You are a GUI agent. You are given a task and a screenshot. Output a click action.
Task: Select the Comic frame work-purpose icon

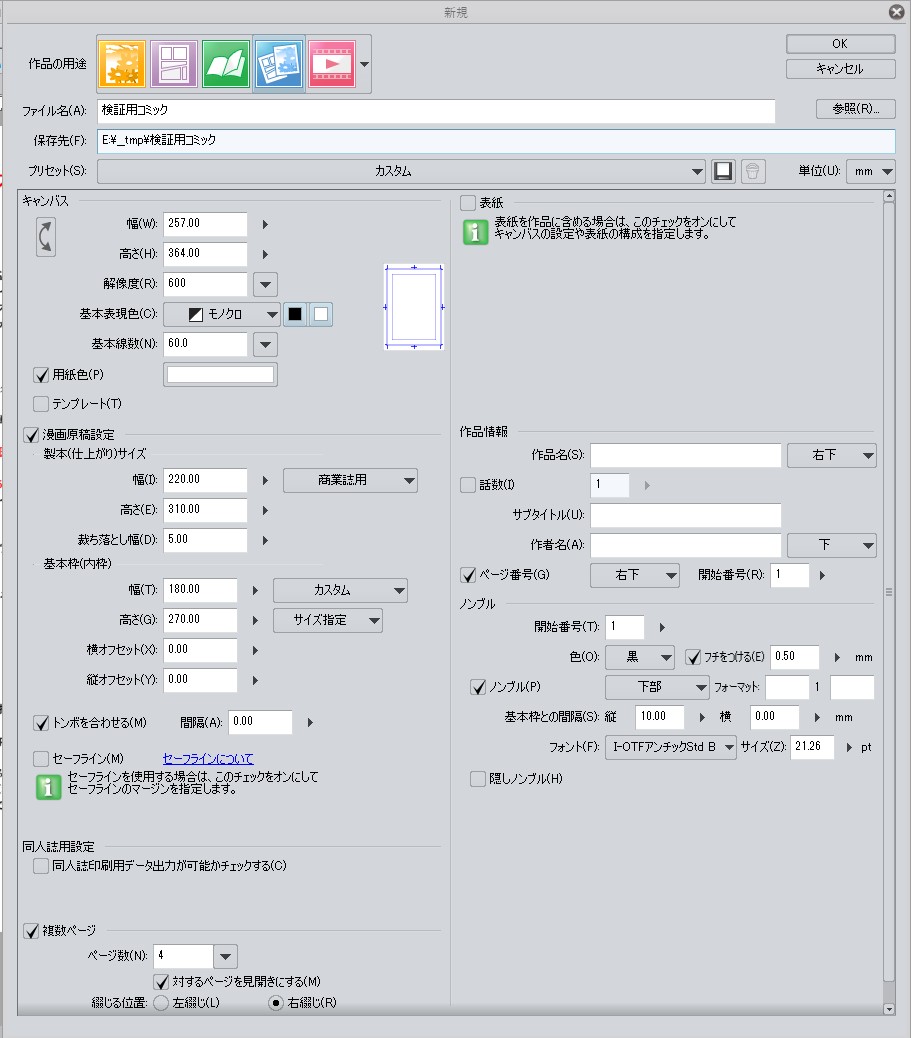pos(174,64)
